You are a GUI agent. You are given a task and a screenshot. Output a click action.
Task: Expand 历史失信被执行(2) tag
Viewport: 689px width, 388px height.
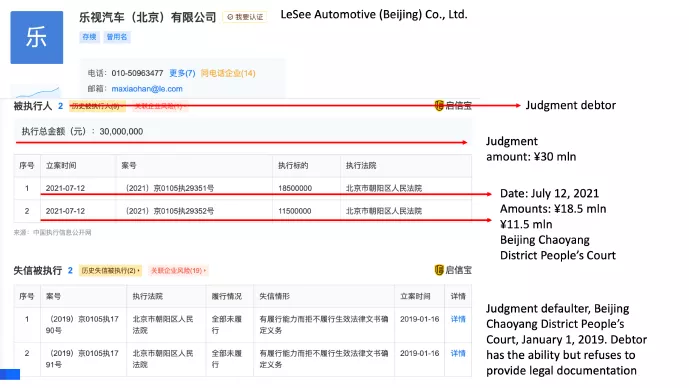[x=110, y=271]
